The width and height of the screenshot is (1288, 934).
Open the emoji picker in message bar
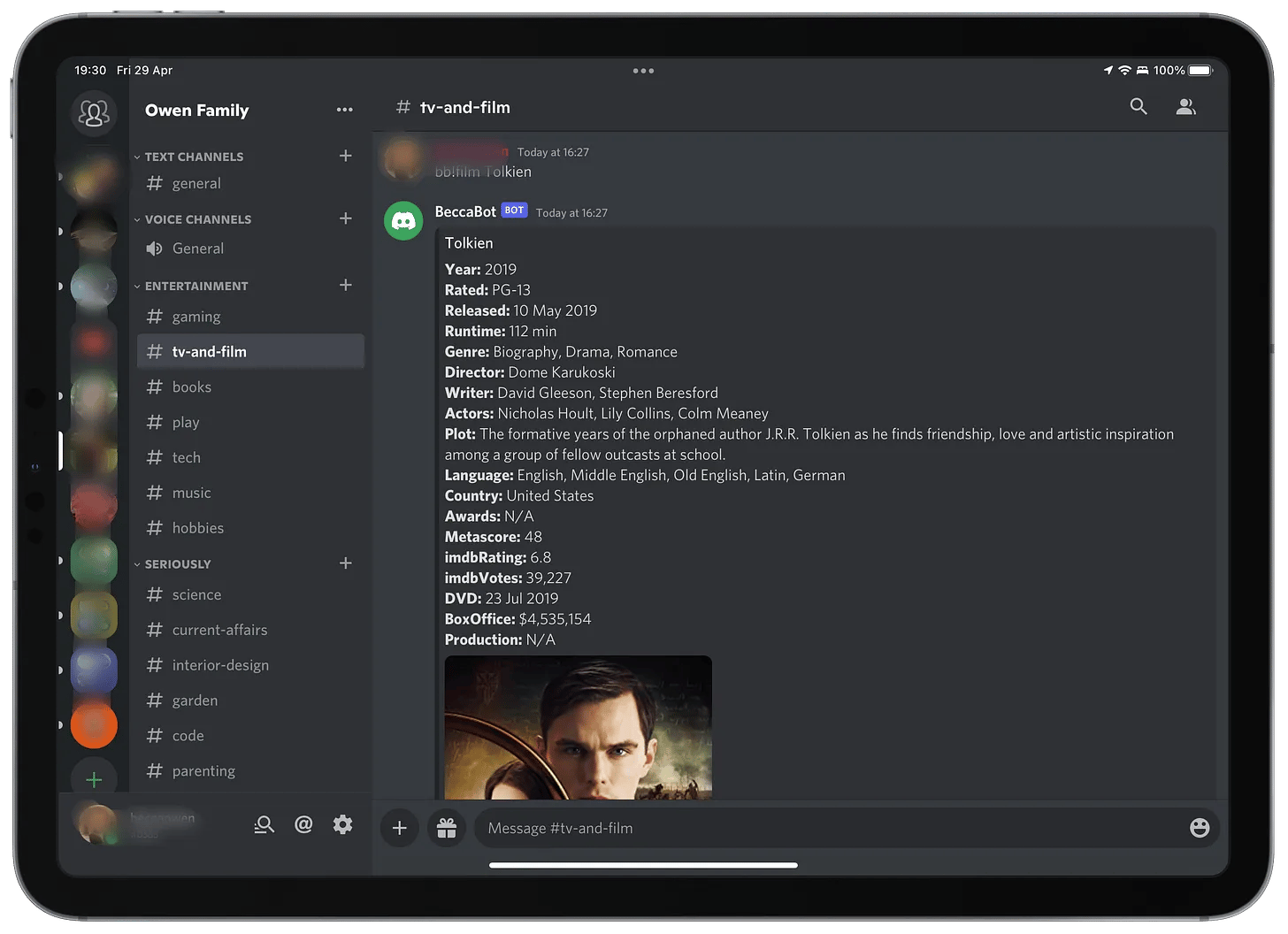(1199, 828)
